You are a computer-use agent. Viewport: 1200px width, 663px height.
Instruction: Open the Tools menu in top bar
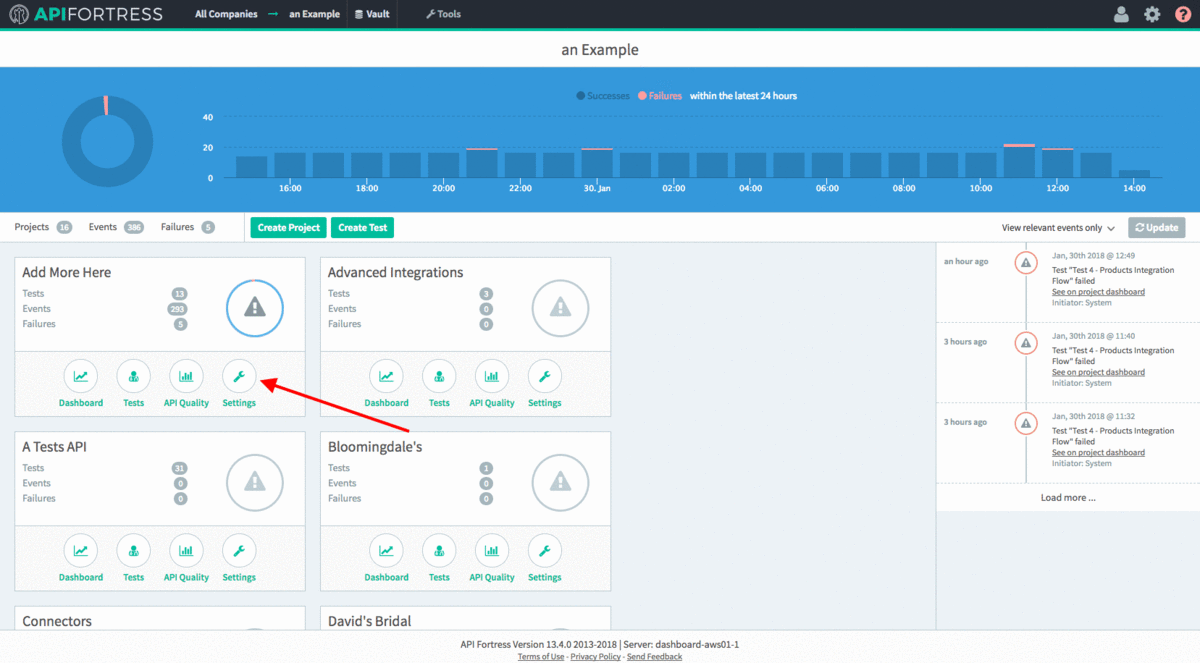click(x=443, y=14)
